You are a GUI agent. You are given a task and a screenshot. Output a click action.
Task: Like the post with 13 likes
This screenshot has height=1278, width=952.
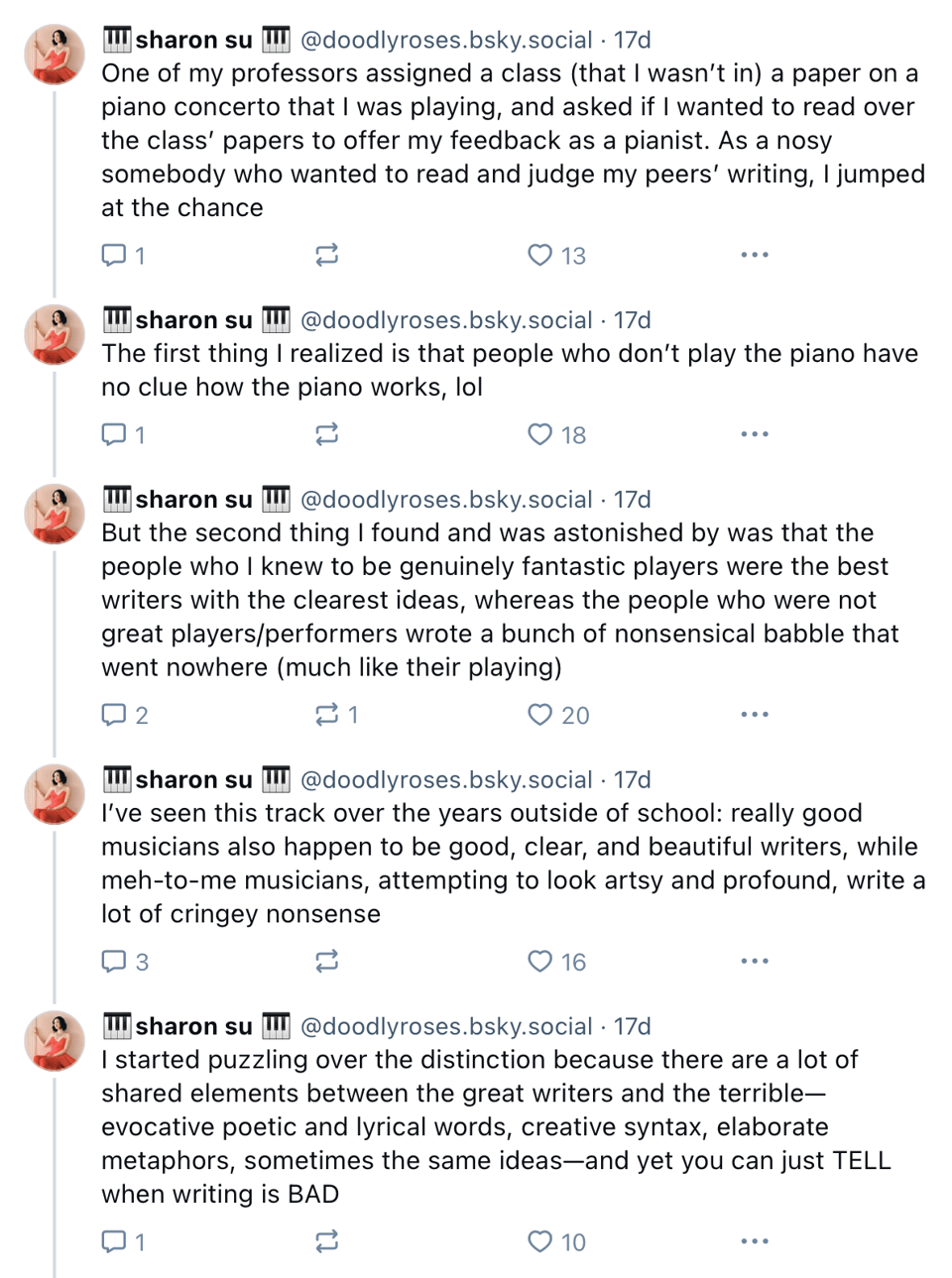539,256
